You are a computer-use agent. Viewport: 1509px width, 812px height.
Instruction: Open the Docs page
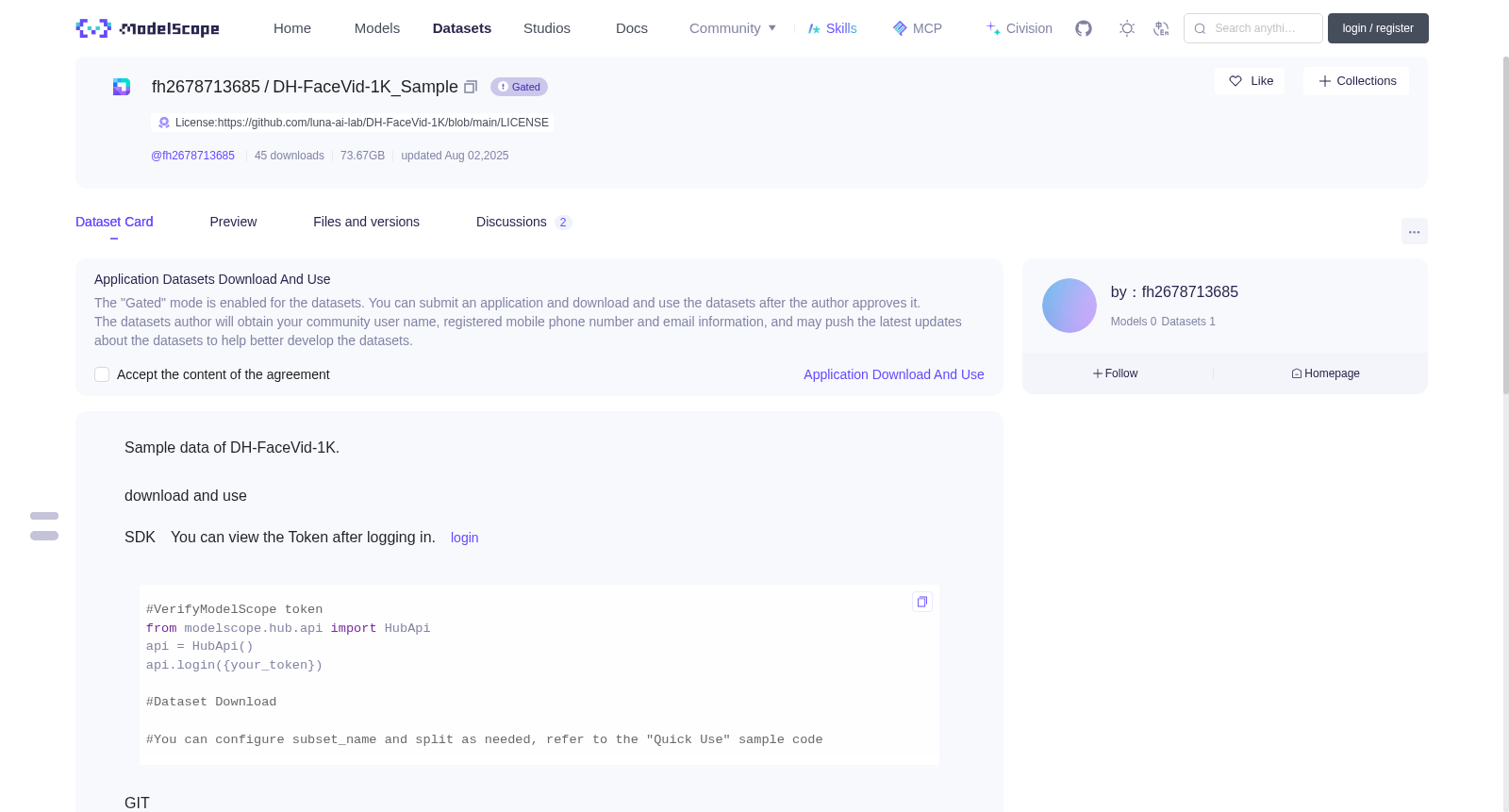coord(632,28)
